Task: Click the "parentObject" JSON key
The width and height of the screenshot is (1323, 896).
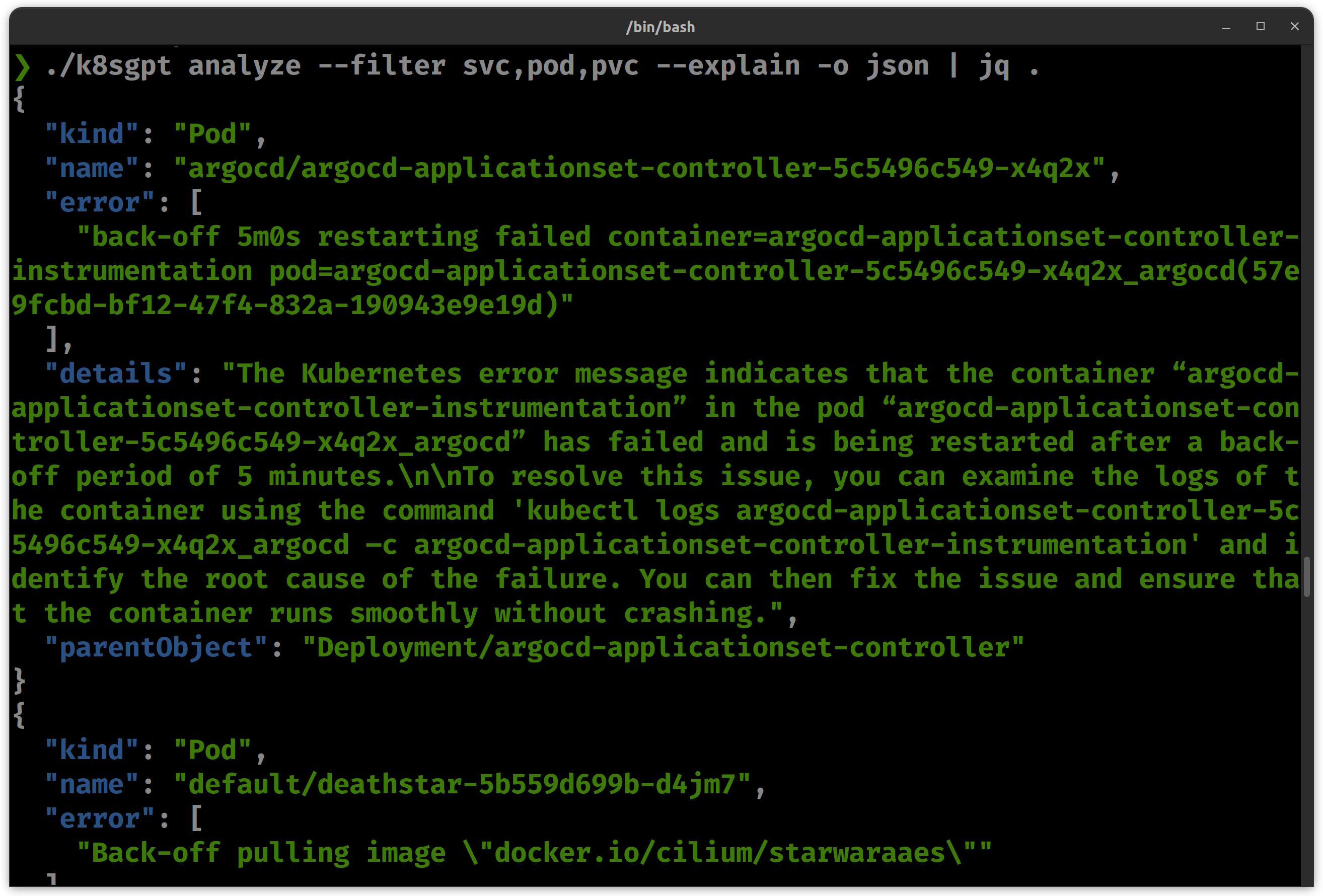Action: [x=156, y=648]
